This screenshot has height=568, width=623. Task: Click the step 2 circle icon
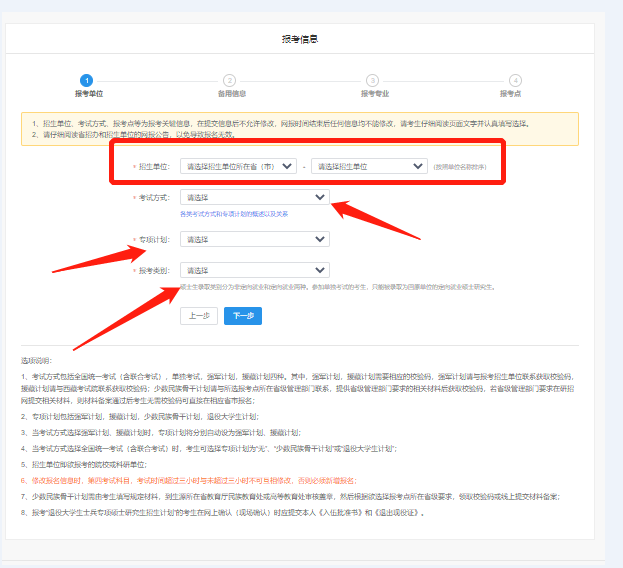coord(230,80)
